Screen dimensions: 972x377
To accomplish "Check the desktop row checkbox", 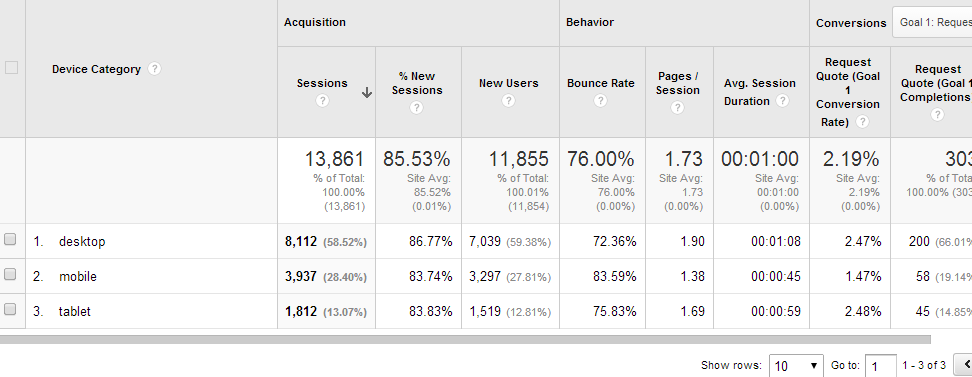I will coord(10,239).
